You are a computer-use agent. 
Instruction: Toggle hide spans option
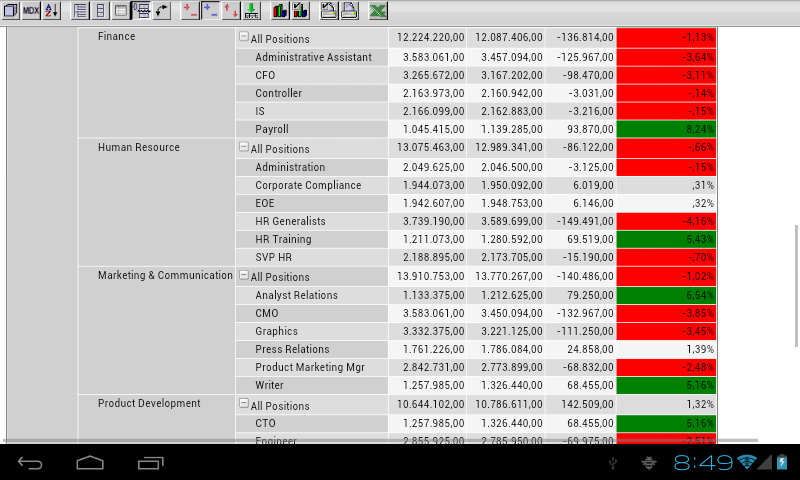click(101, 10)
